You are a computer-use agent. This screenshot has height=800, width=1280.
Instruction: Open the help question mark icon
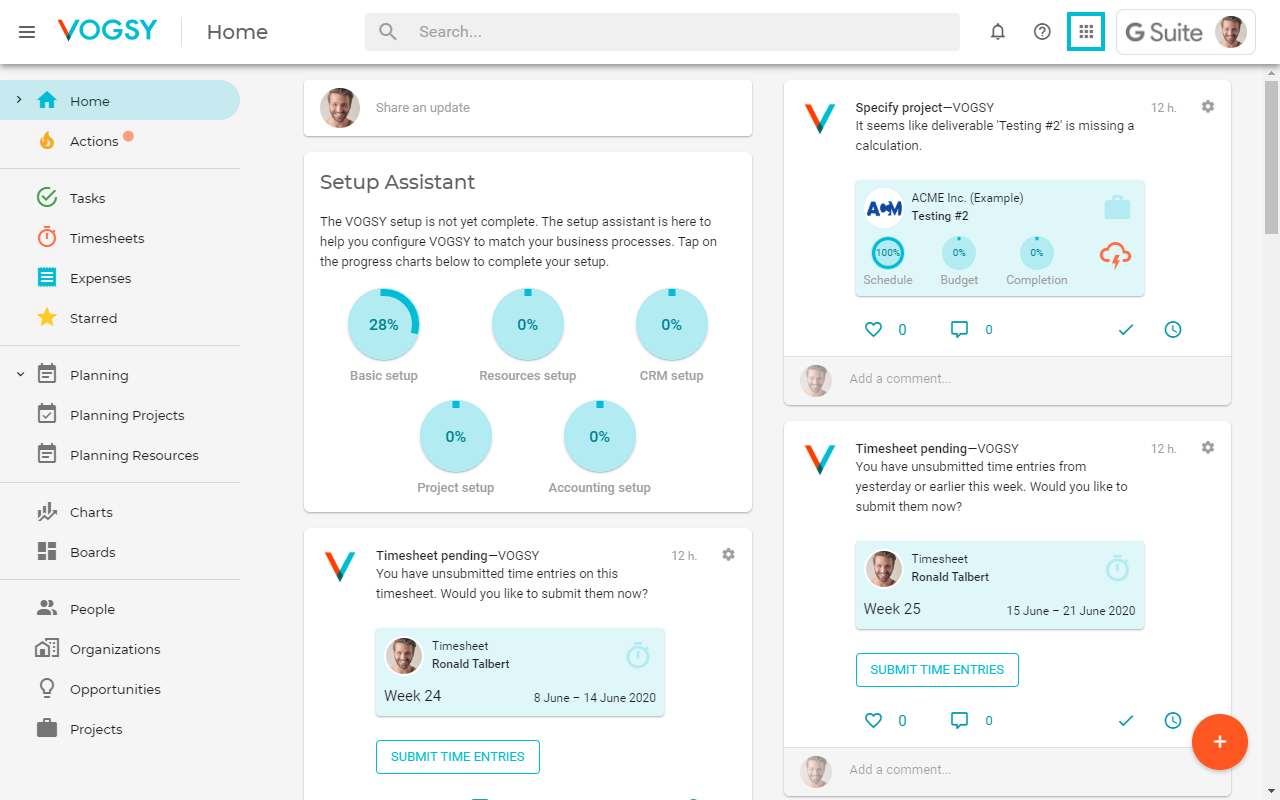(1042, 32)
